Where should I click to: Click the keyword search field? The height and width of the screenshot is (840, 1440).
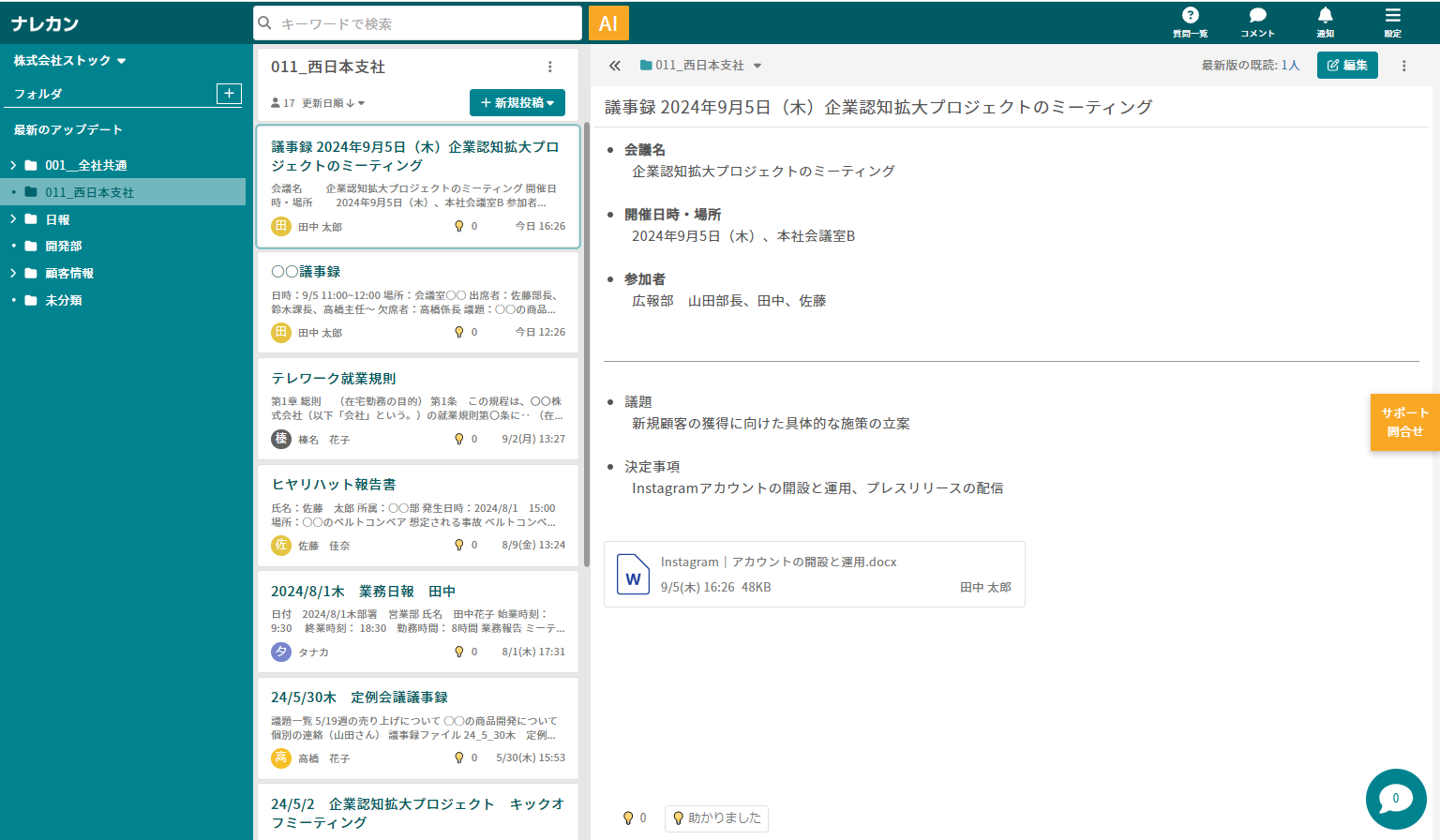click(417, 22)
